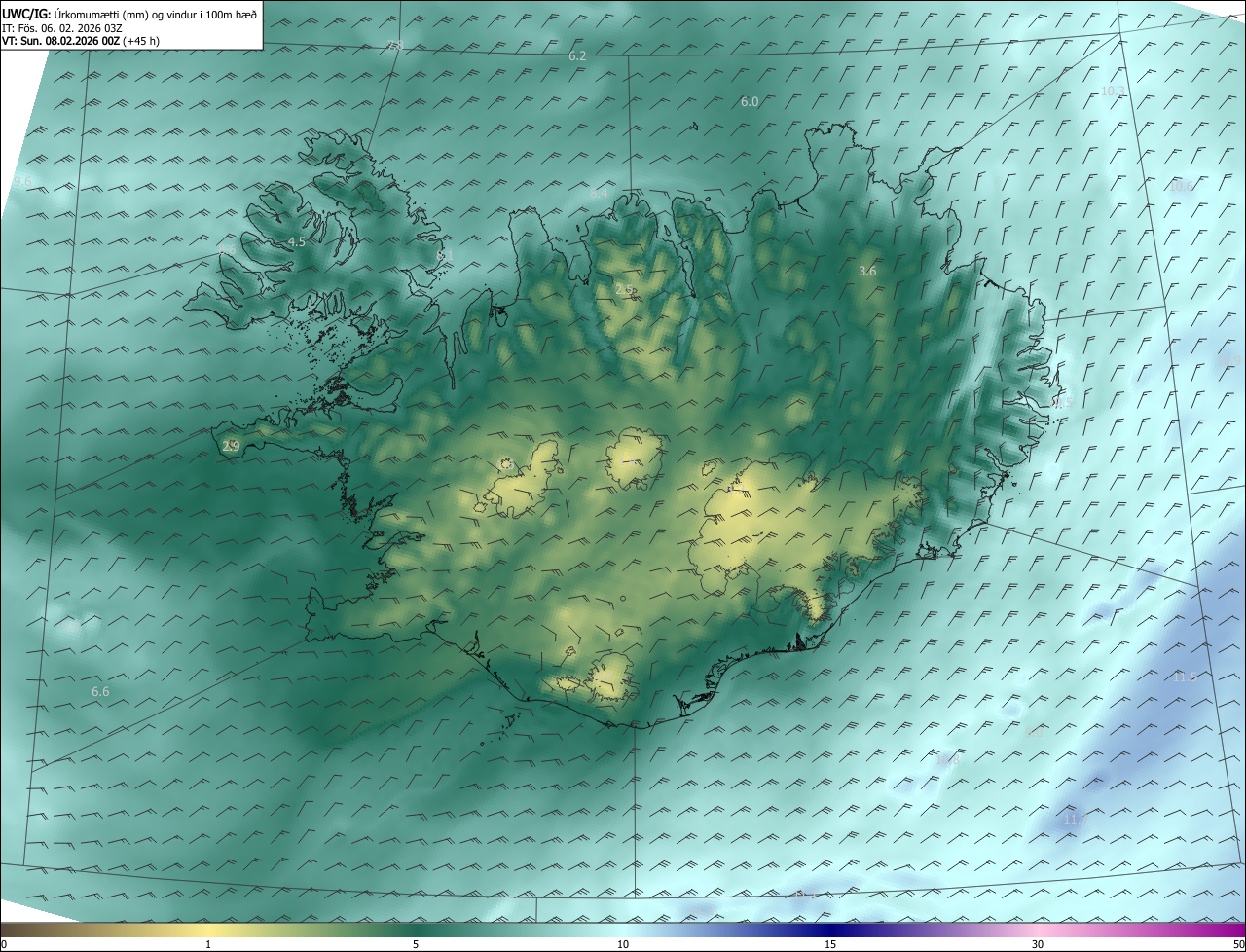
Task: Click the 6.0 value label north of Iceland
Action: pos(750,101)
